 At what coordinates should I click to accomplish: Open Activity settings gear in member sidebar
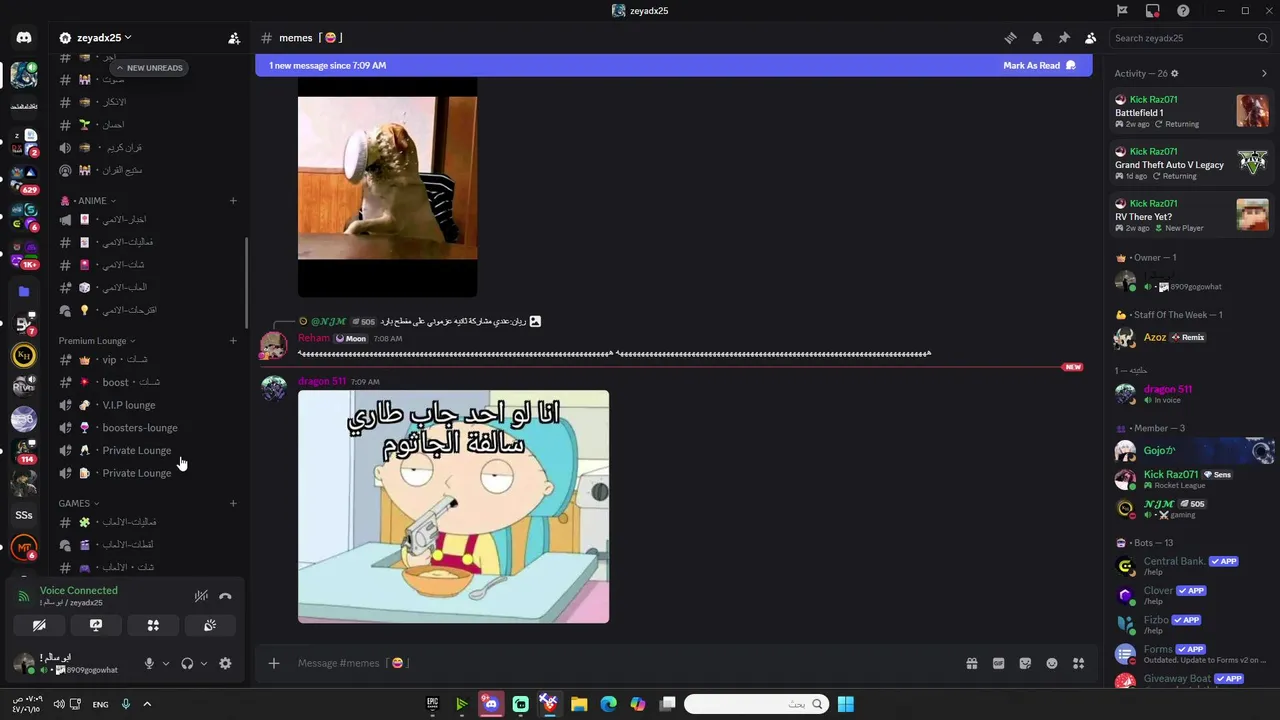[x=1175, y=73]
